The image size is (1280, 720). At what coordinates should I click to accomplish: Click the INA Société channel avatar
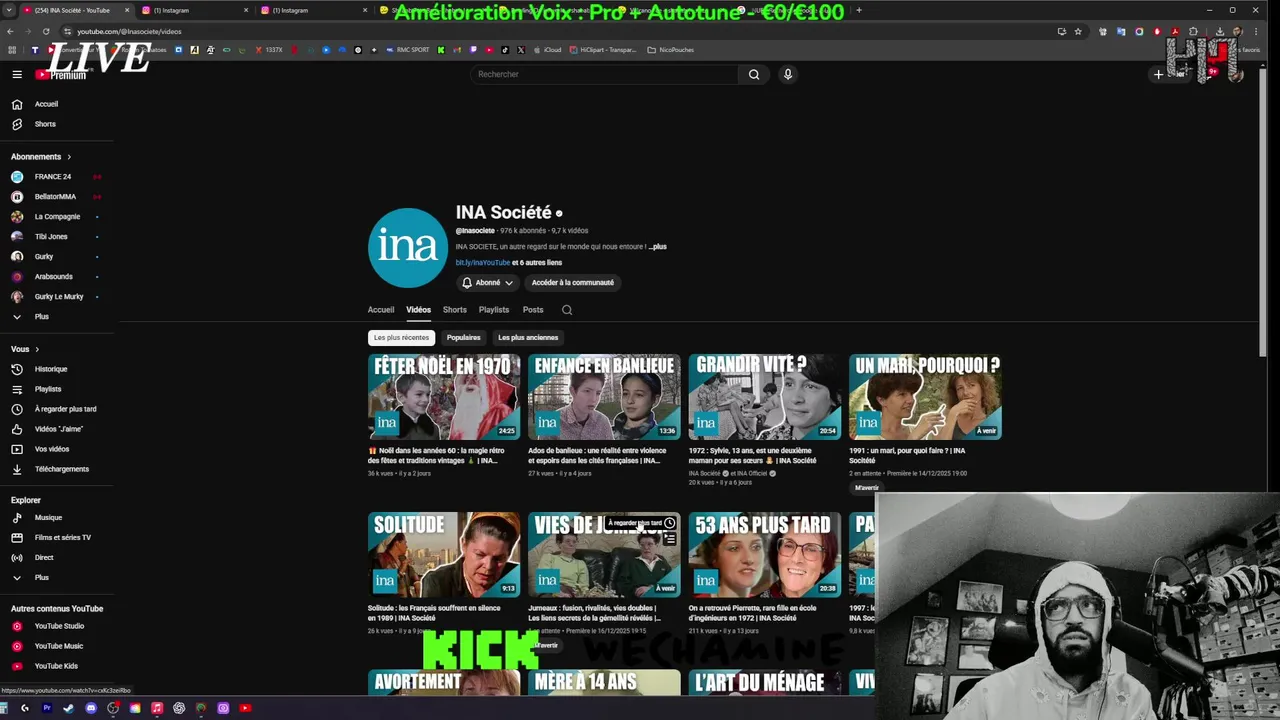[408, 248]
